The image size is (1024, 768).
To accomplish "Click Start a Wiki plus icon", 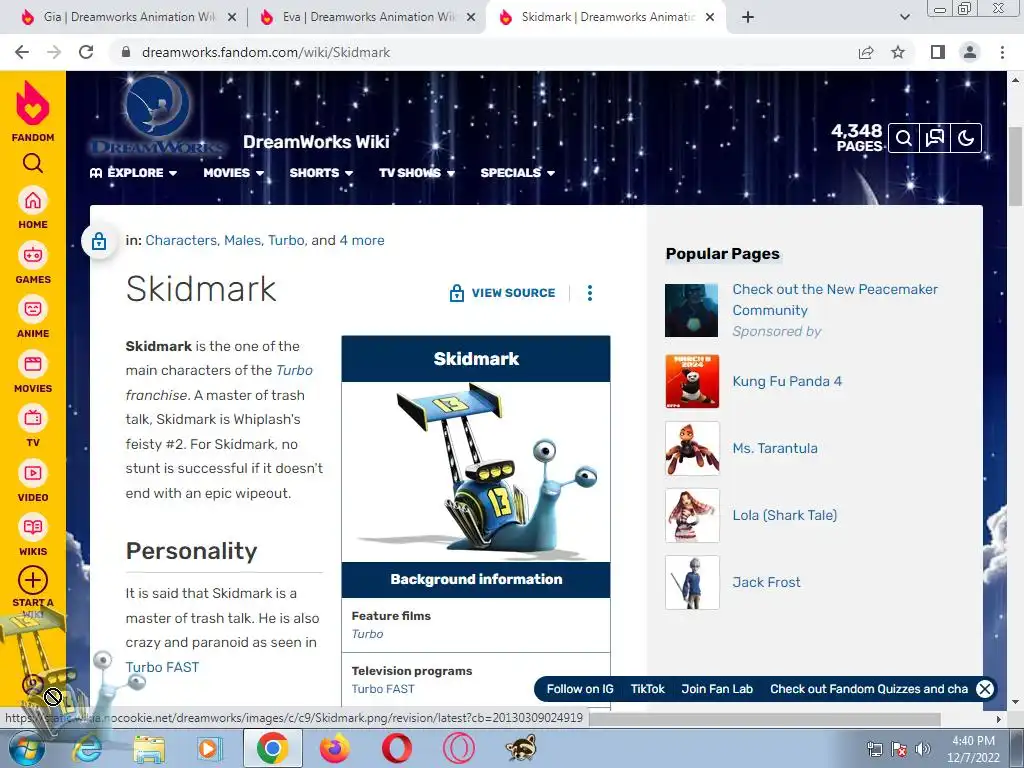I will pyautogui.click(x=33, y=580).
